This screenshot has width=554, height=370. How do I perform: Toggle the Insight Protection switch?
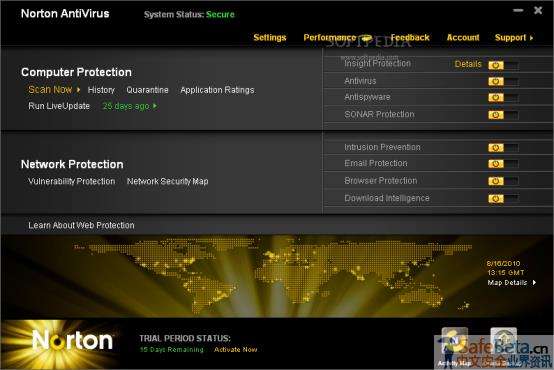(503, 65)
